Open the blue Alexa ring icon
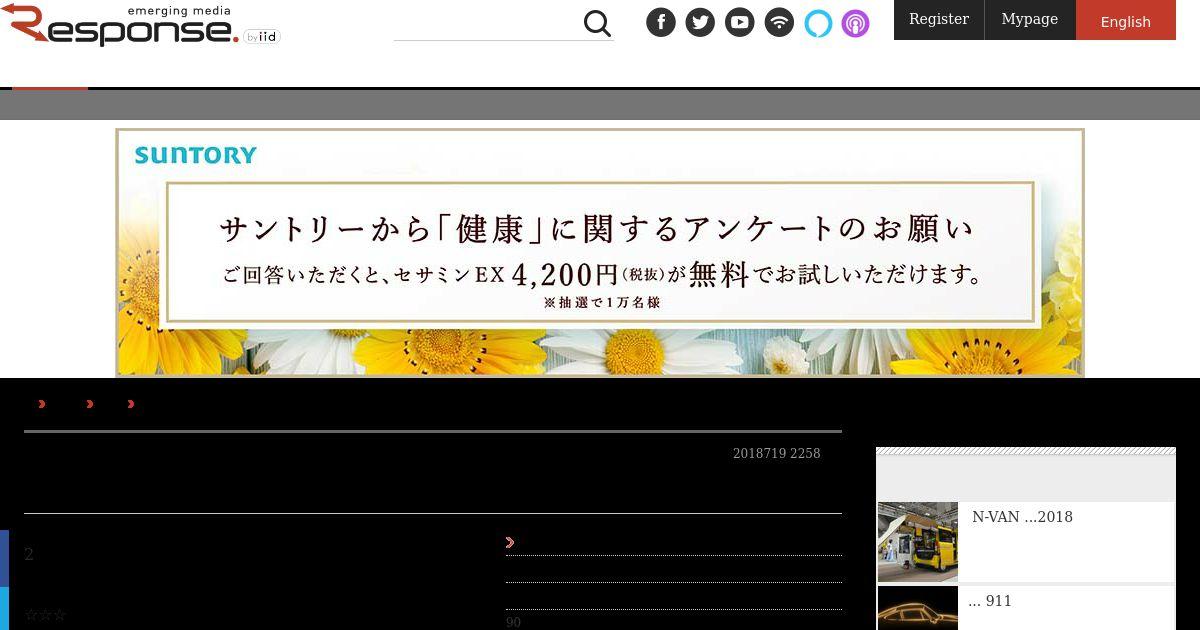Viewport: 1200px width, 630px height. click(x=818, y=22)
